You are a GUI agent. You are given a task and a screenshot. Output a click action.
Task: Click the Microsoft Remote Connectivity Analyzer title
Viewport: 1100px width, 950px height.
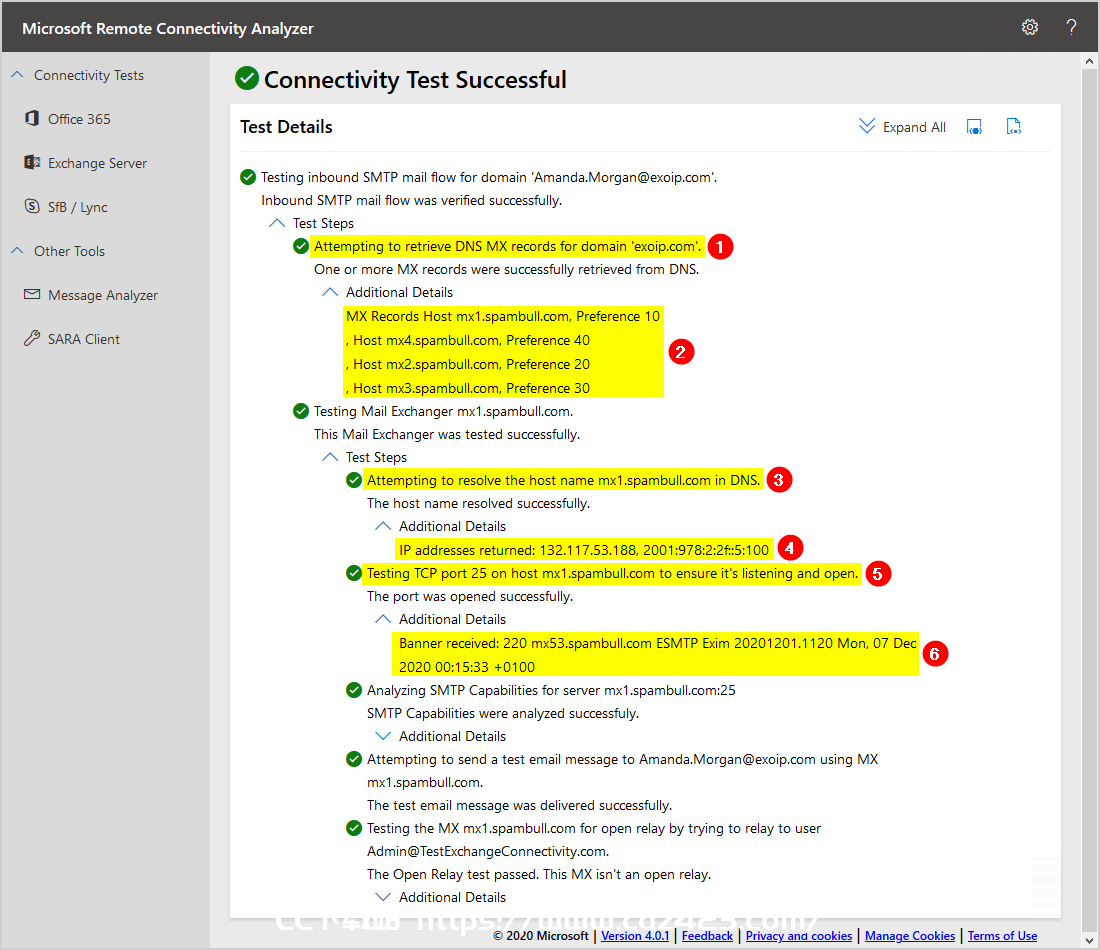click(168, 28)
